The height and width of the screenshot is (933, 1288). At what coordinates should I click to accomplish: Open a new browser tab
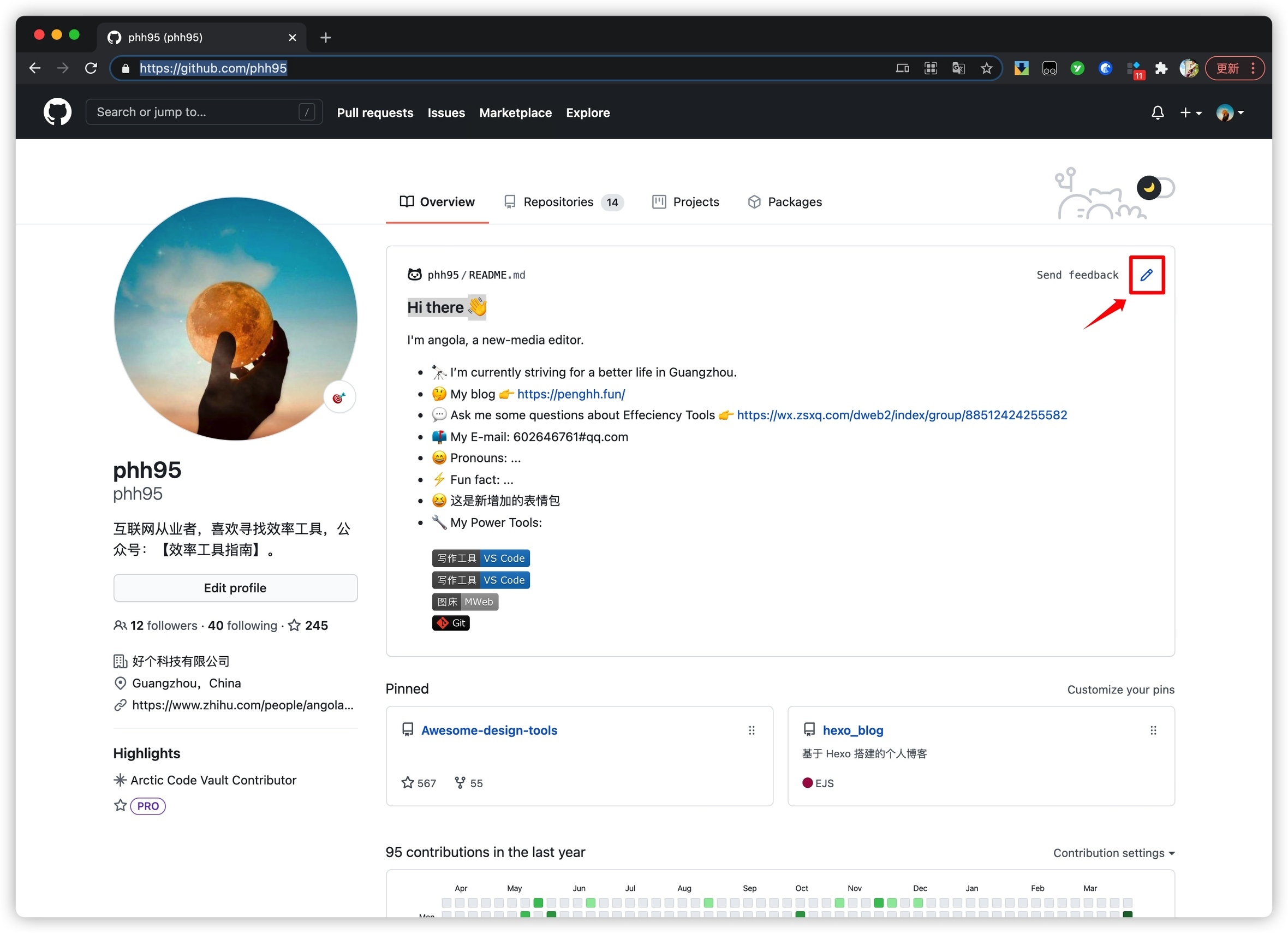(325, 38)
